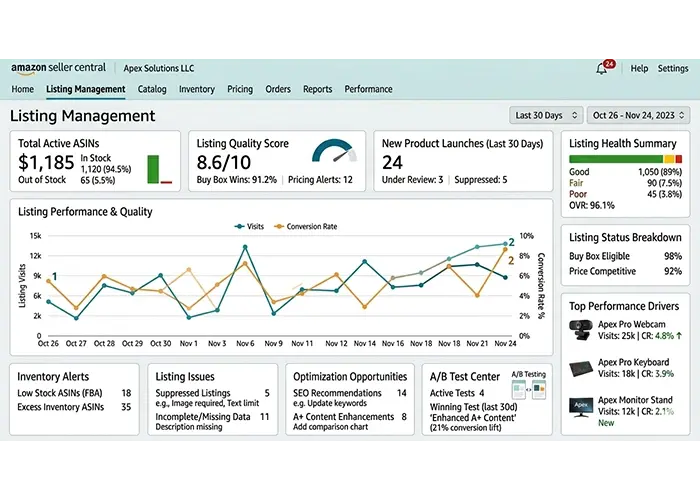Click the Incomplete/Missing Data row
This screenshot has width=700, height=500.
[212, 417]
